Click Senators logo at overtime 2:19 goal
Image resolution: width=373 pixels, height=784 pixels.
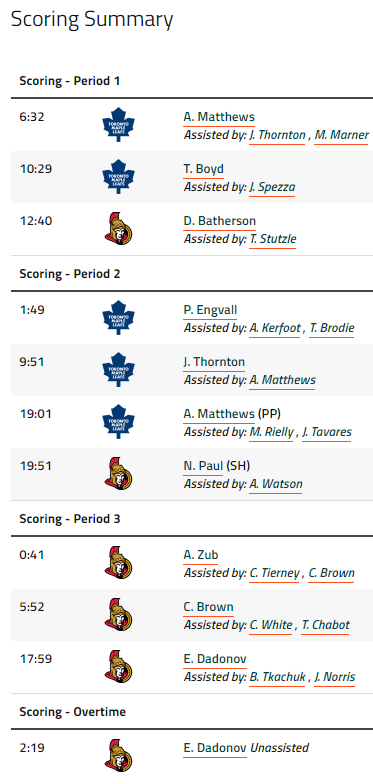pos(118,756)
